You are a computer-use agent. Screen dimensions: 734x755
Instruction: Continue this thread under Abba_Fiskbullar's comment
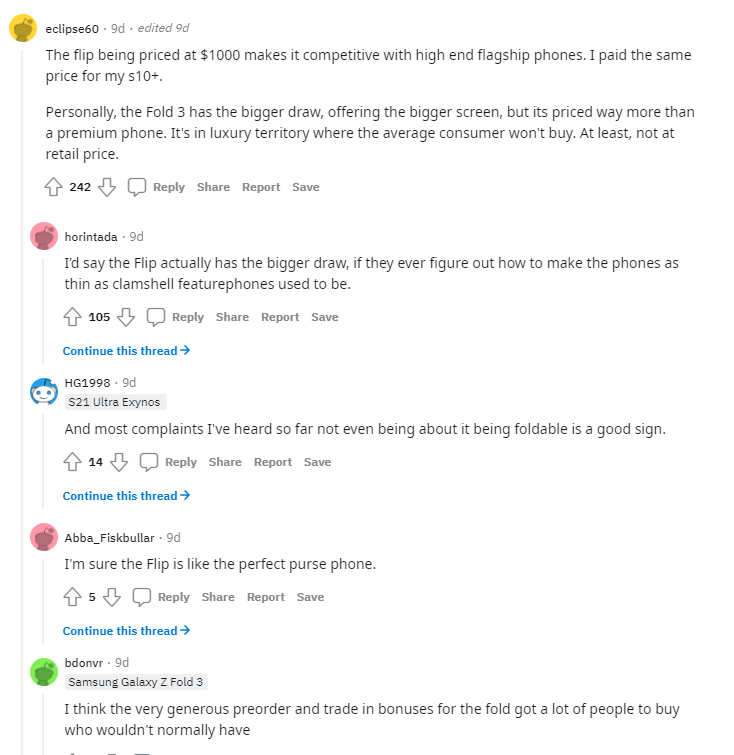[x=126, y=631]
